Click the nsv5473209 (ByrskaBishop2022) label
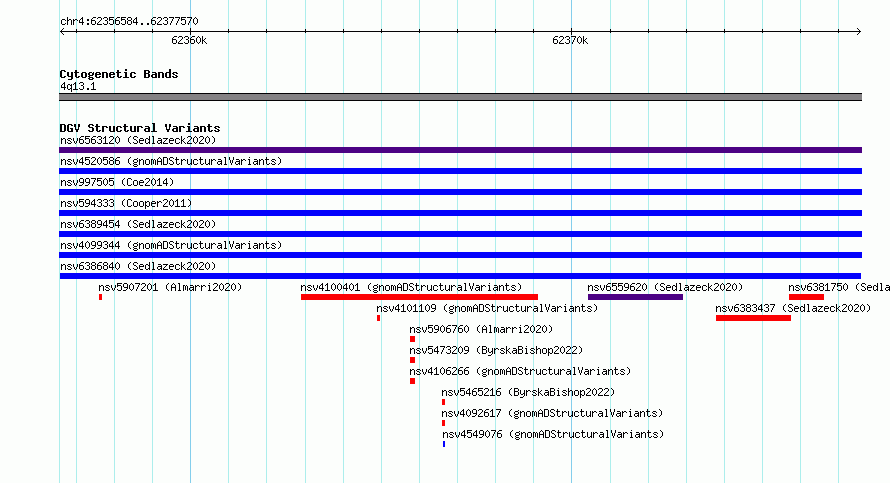890x483 pixels. [x=496, y=350]
